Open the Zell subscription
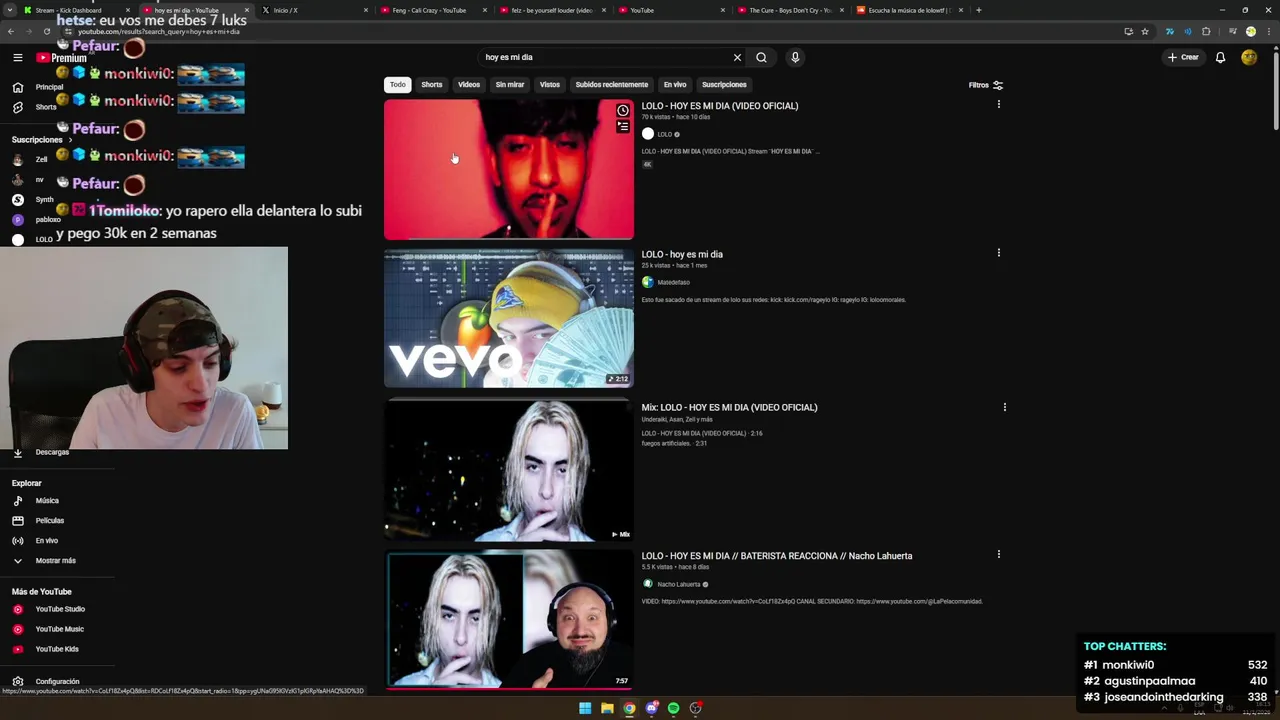 coord(41,159)
